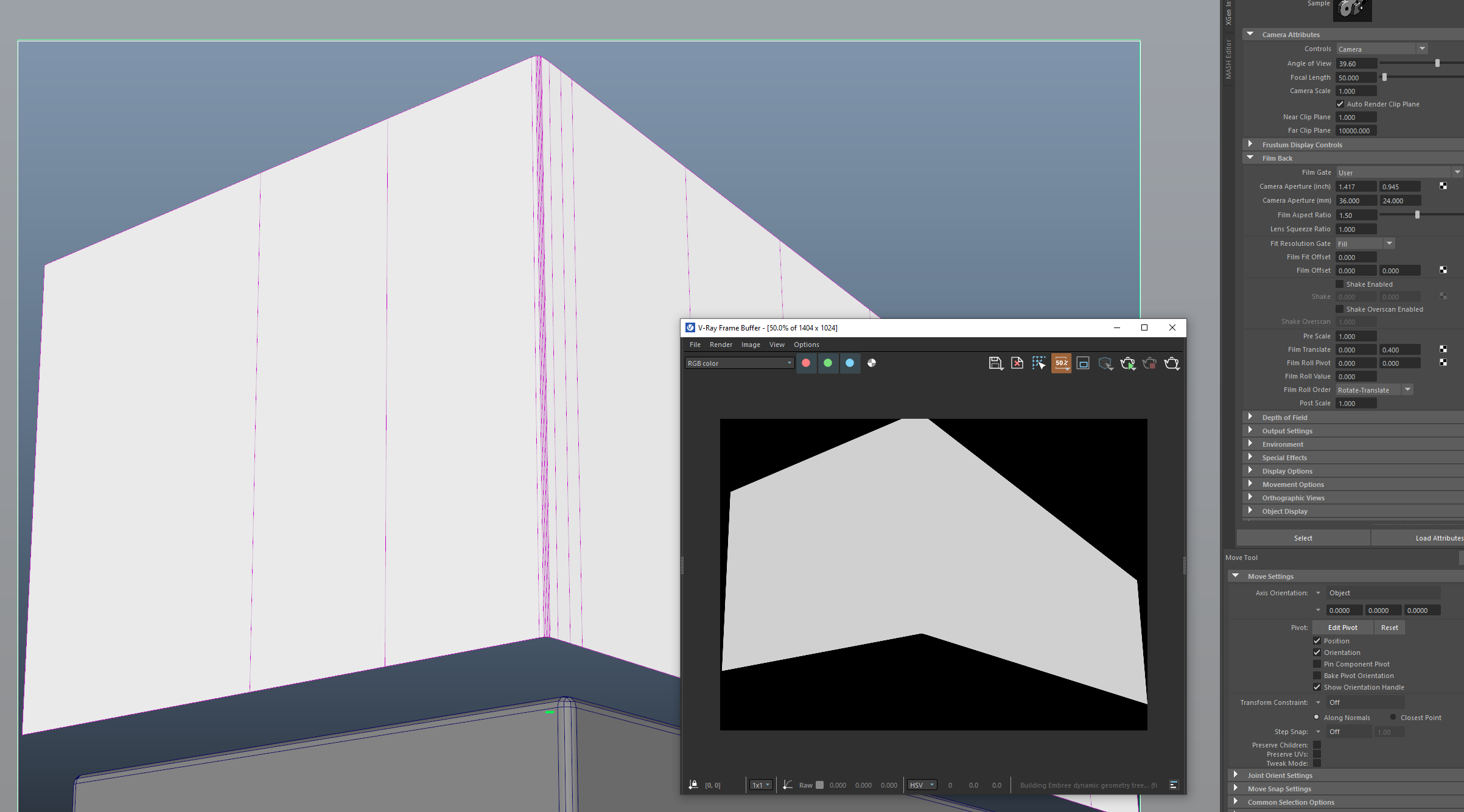Save the current render image
Image resolution: width=1464 pixels, height=812 pixels.
pos(995,363)
